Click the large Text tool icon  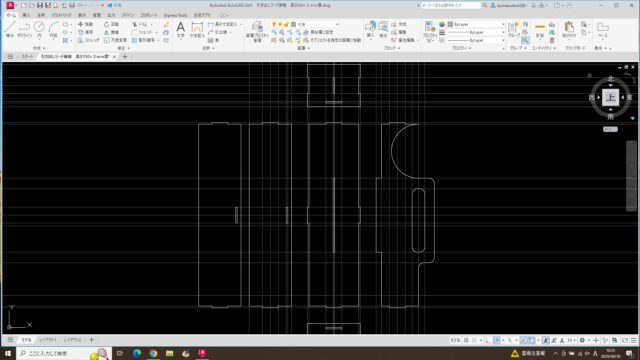[x=180, y=30]
